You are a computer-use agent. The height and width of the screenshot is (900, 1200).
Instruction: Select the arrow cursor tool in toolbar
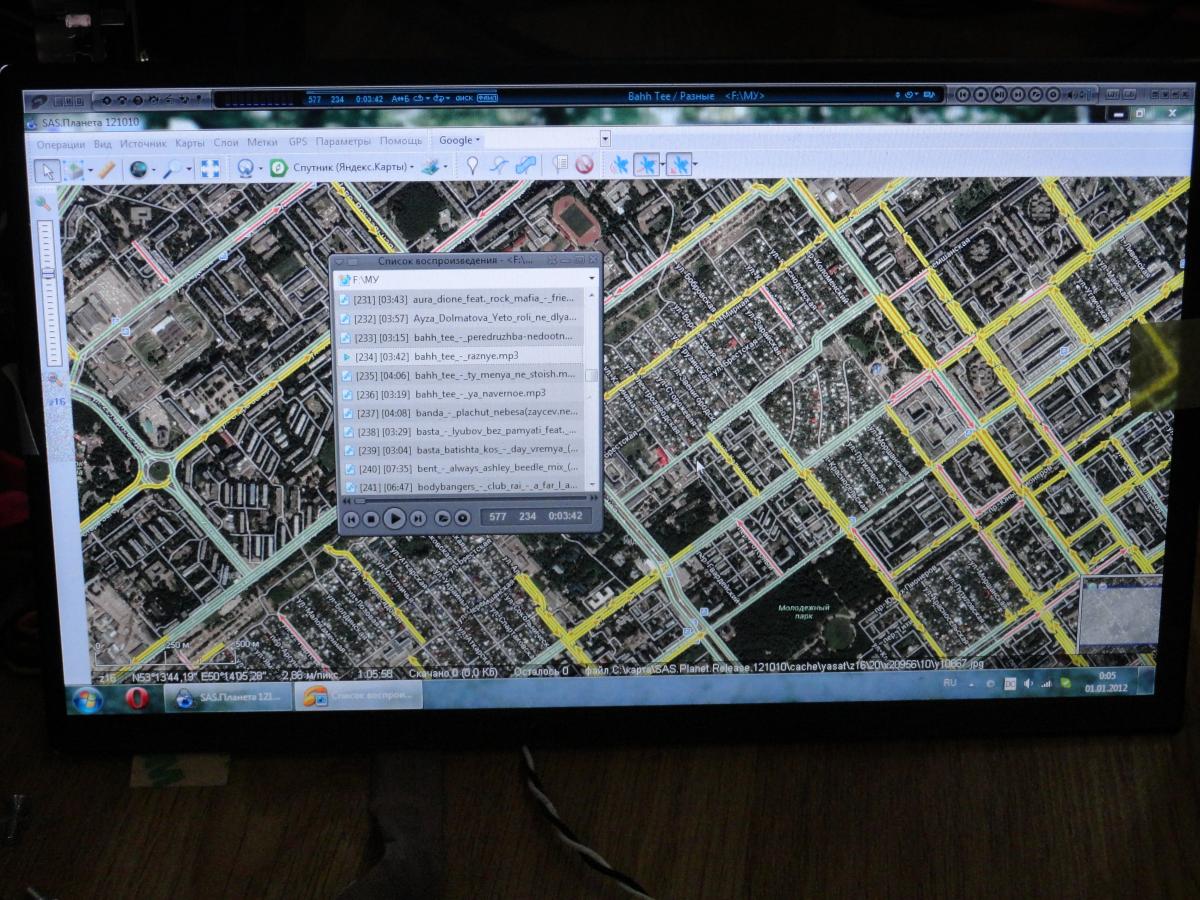click(x=47, y=169)
